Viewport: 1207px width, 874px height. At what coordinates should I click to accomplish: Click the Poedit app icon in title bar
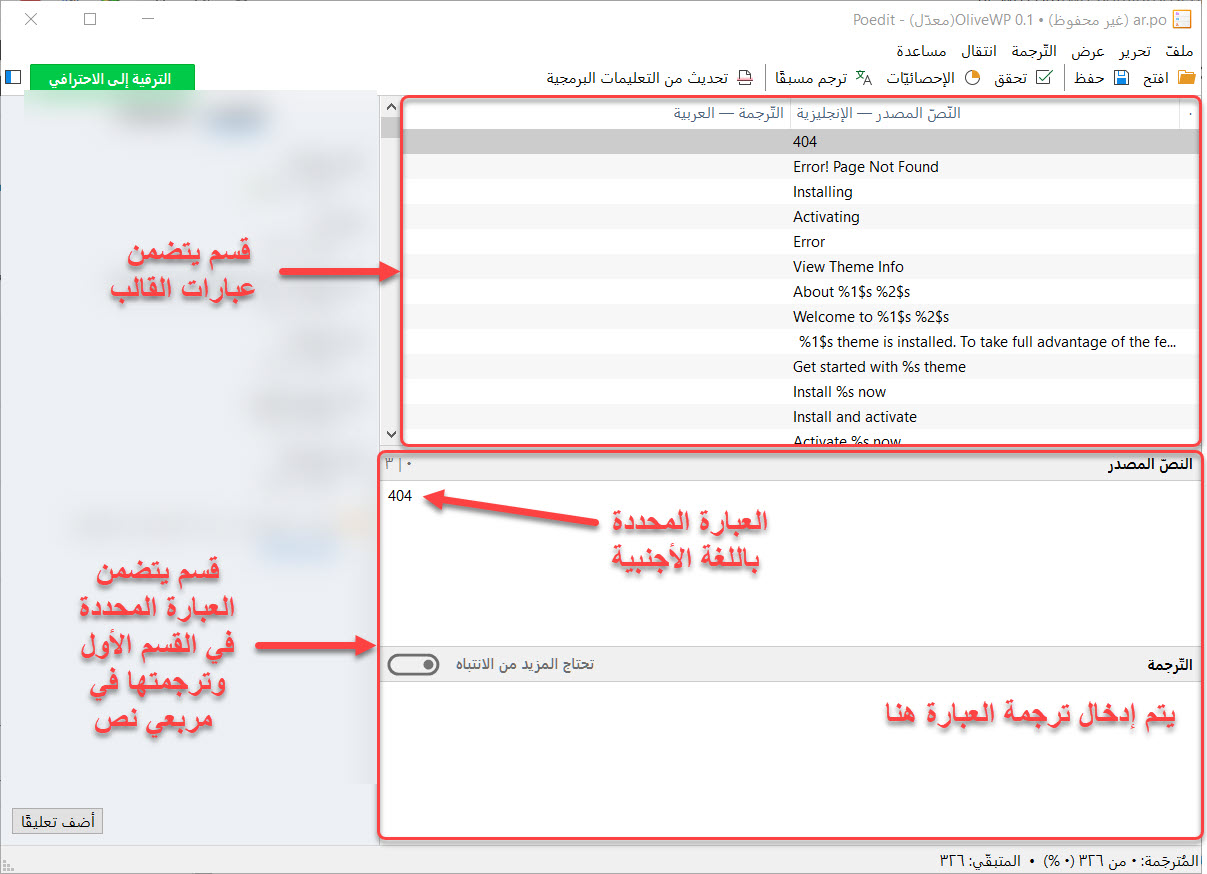[x=1183, y=19]
